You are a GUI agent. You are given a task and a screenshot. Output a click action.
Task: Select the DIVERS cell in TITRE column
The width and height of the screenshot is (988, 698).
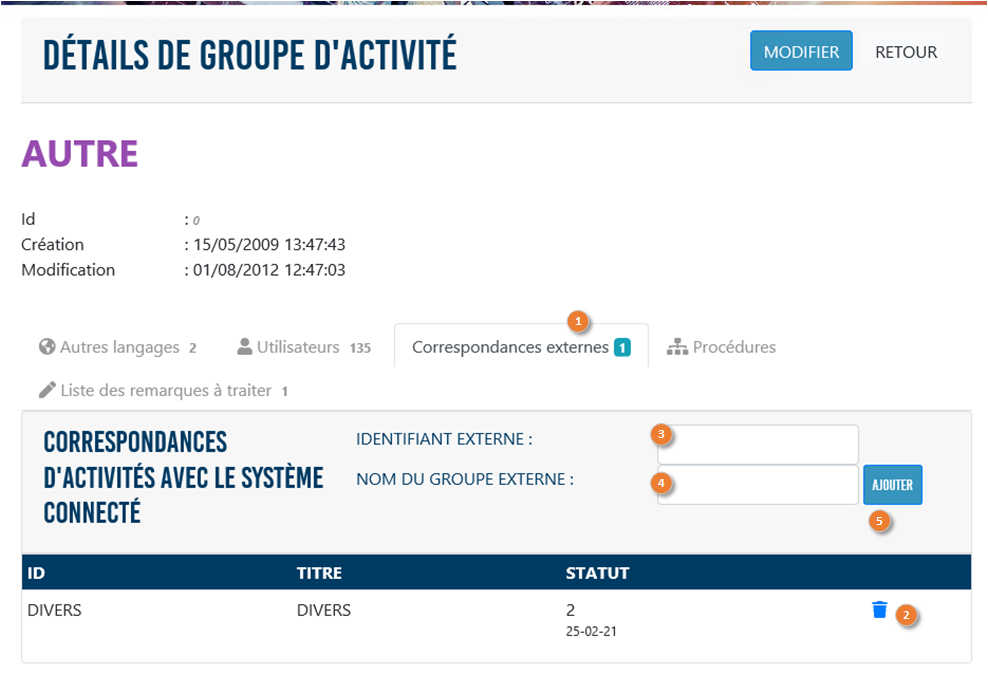coord(324,610)
